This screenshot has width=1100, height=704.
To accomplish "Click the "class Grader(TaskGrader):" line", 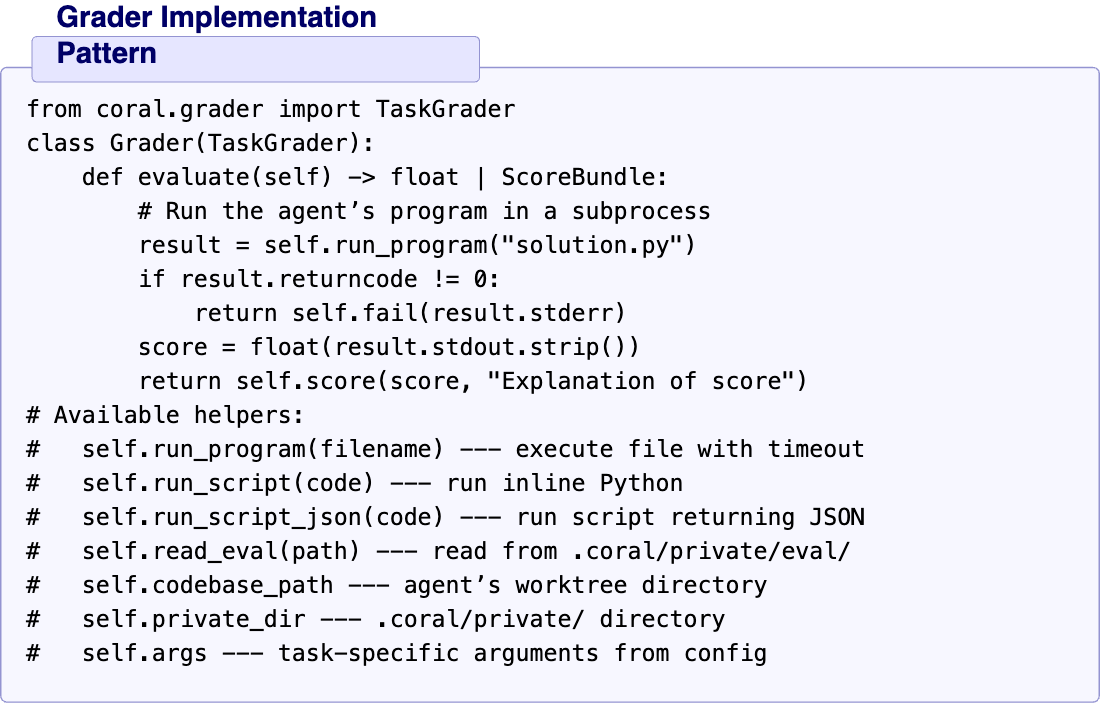I will pyautogui.click(x=201, y=143).
